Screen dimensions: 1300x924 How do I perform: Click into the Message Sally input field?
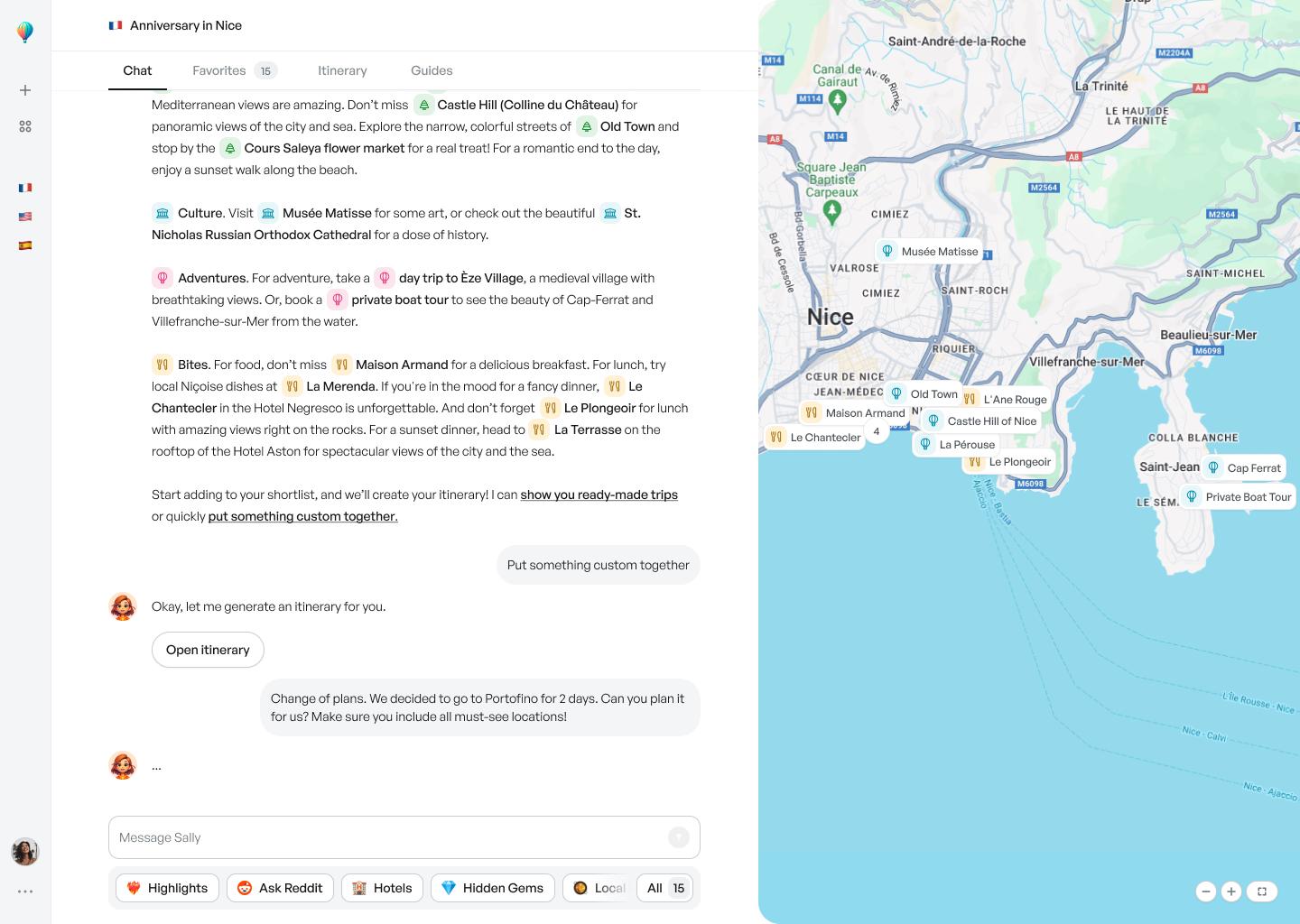[388, 837]
